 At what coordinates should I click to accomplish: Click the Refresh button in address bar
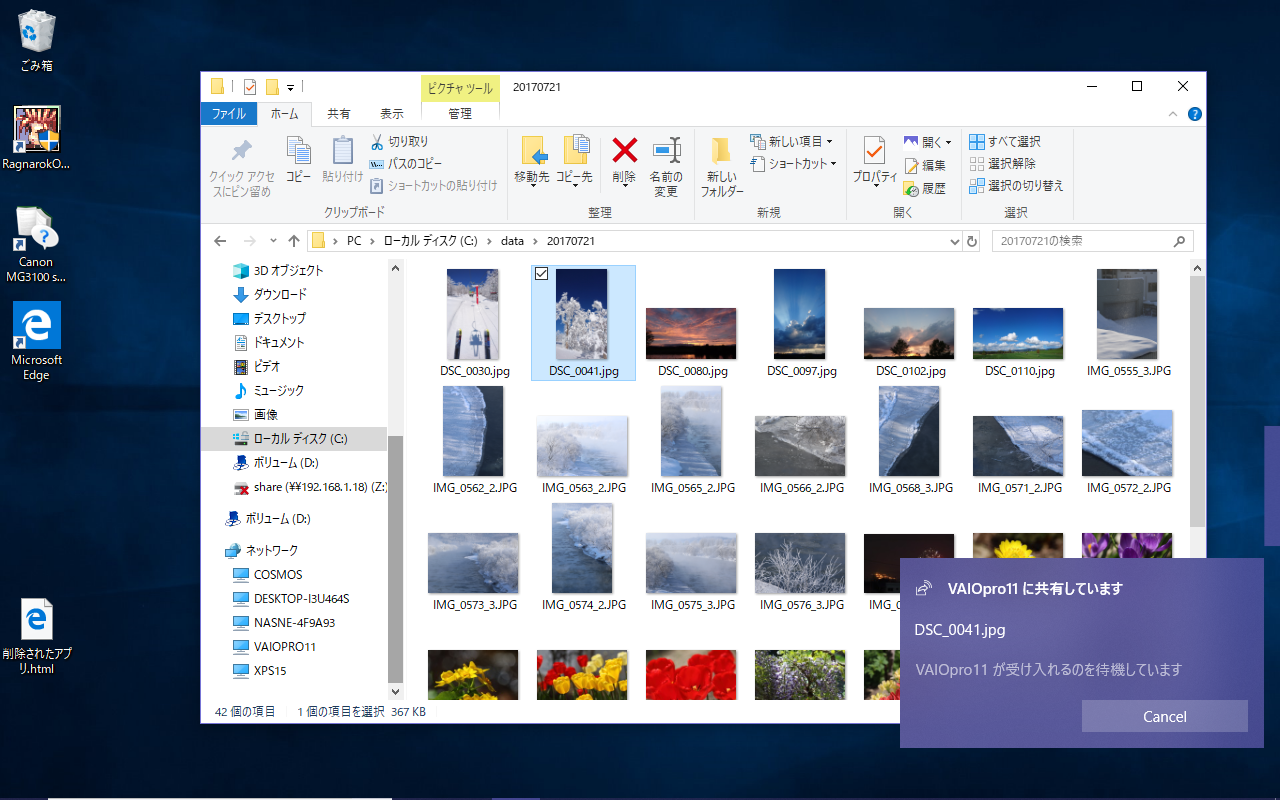click(x=971, y=241)
